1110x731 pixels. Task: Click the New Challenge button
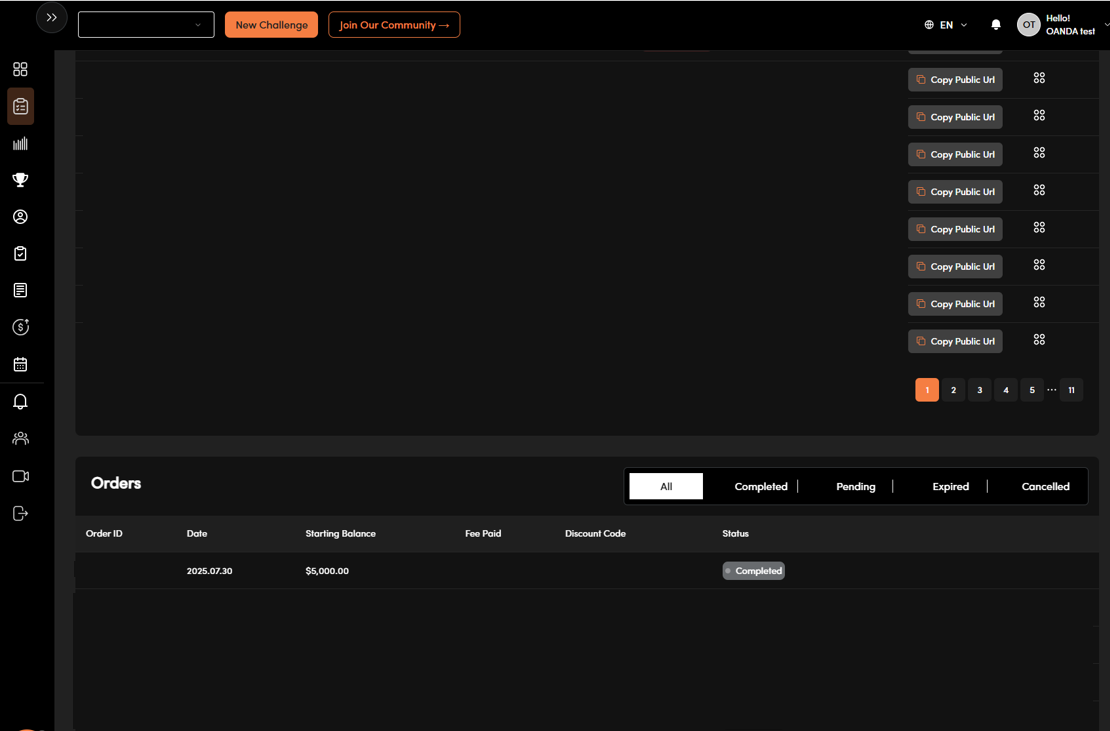(271, 25)
